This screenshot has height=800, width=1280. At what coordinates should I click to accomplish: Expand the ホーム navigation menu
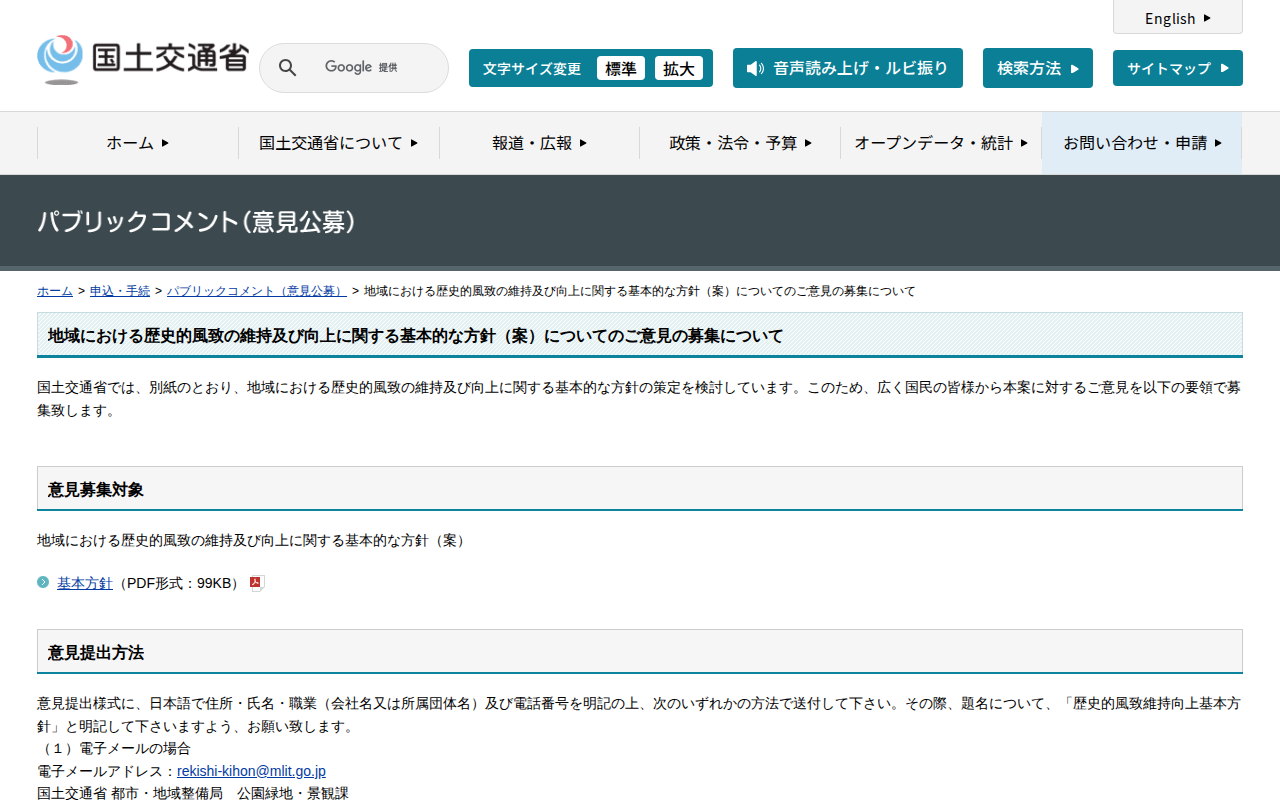(138, 143)
